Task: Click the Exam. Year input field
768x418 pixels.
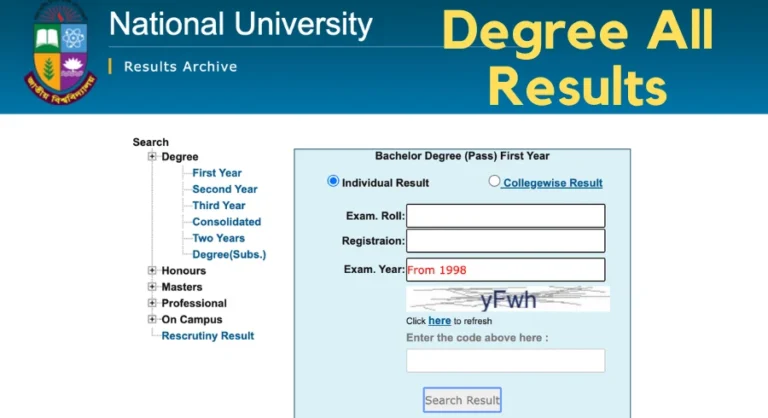Action: point(505,270)
